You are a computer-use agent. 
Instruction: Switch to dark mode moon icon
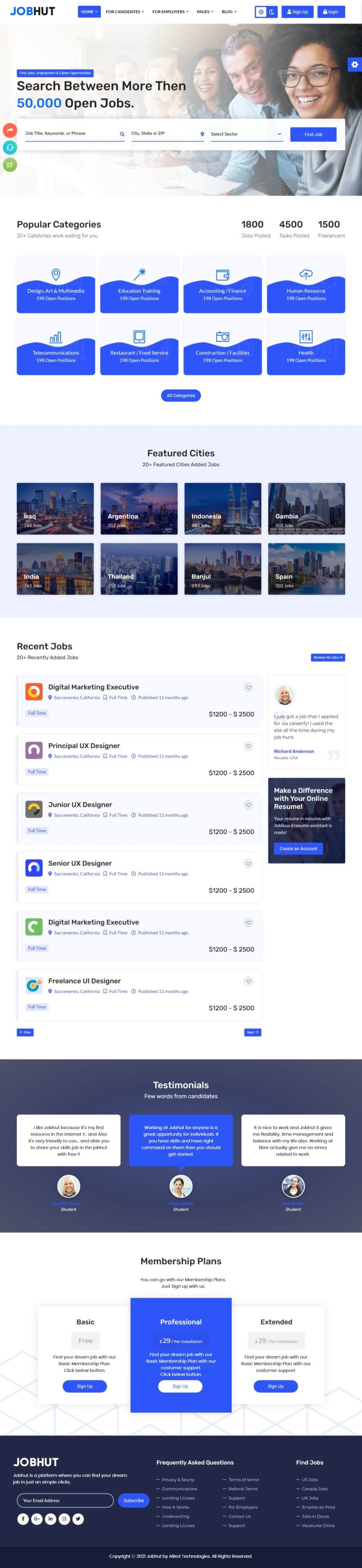[272, 11]
